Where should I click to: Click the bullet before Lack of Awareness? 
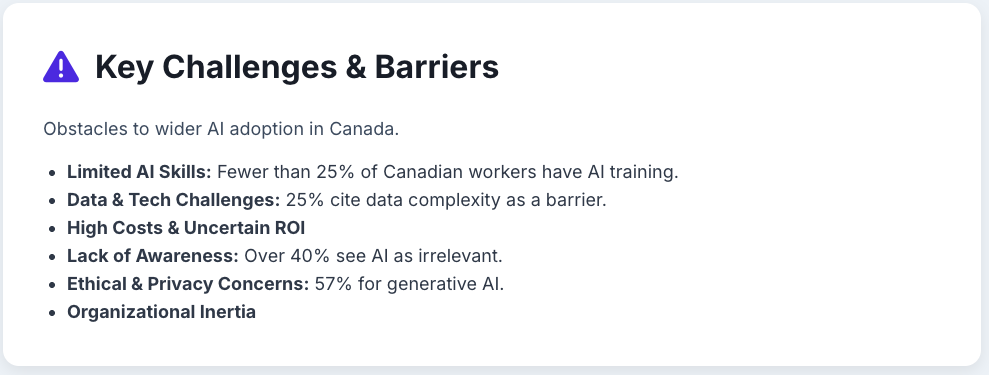(52, 257)
